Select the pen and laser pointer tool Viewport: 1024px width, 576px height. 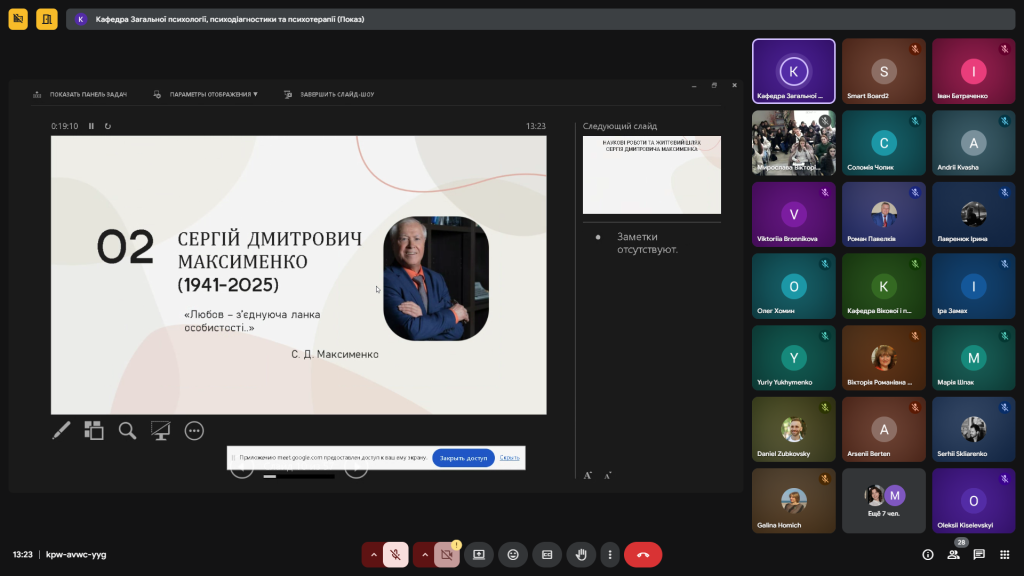61,430
